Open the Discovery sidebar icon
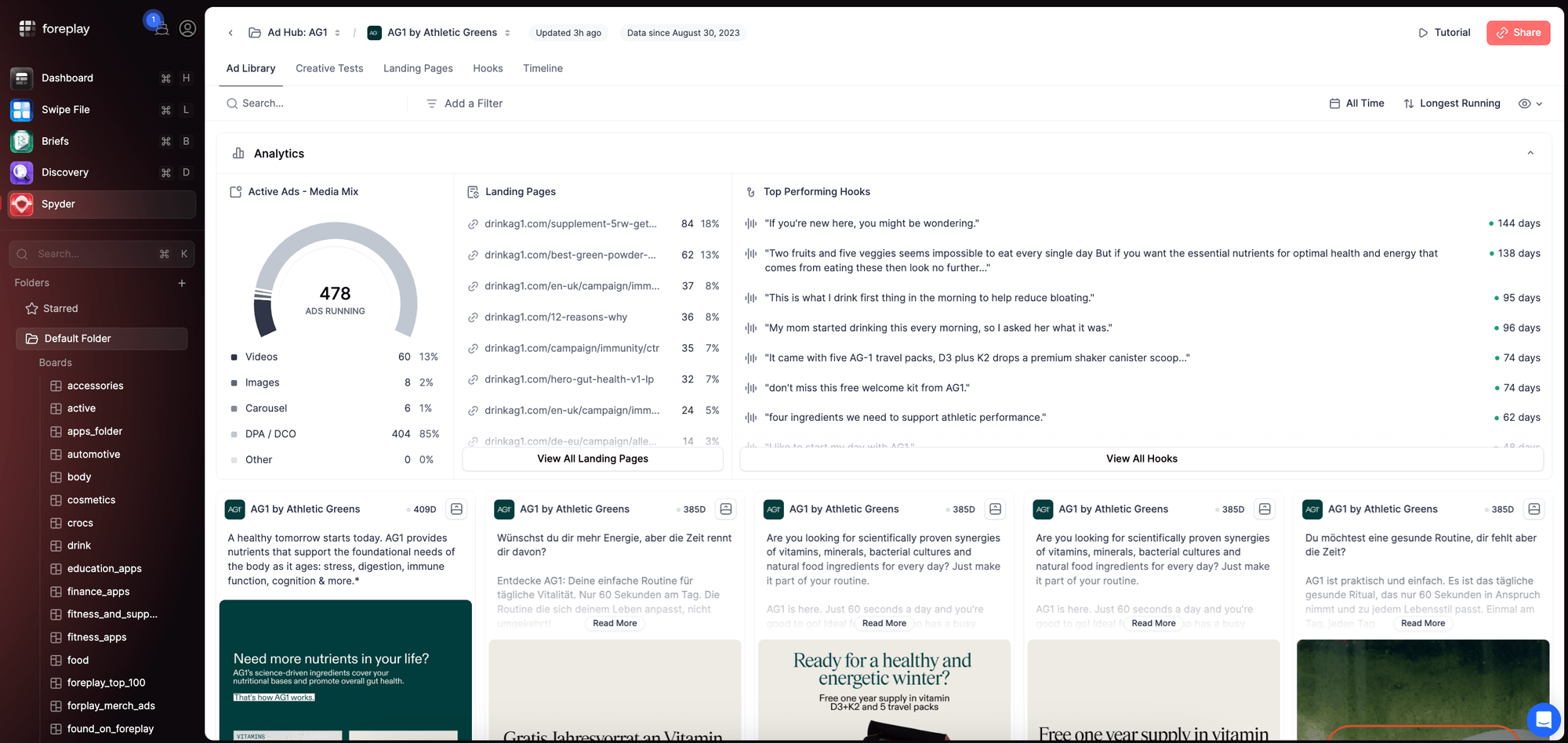The width and height of the screenshot is (1568, 743). pyautogui.click(x=22, y=172)
